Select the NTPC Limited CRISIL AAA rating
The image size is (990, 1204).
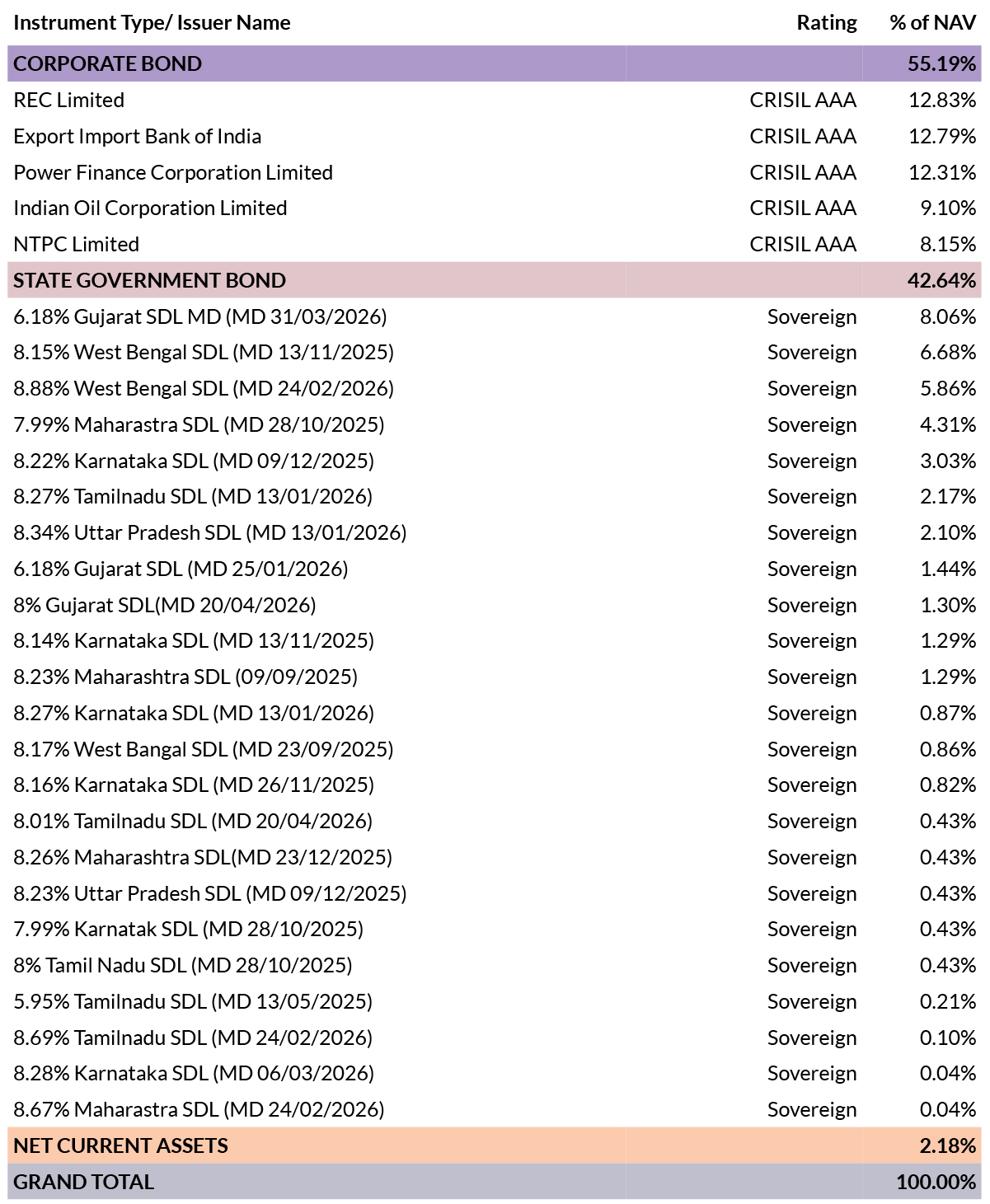tap(803, 244)
